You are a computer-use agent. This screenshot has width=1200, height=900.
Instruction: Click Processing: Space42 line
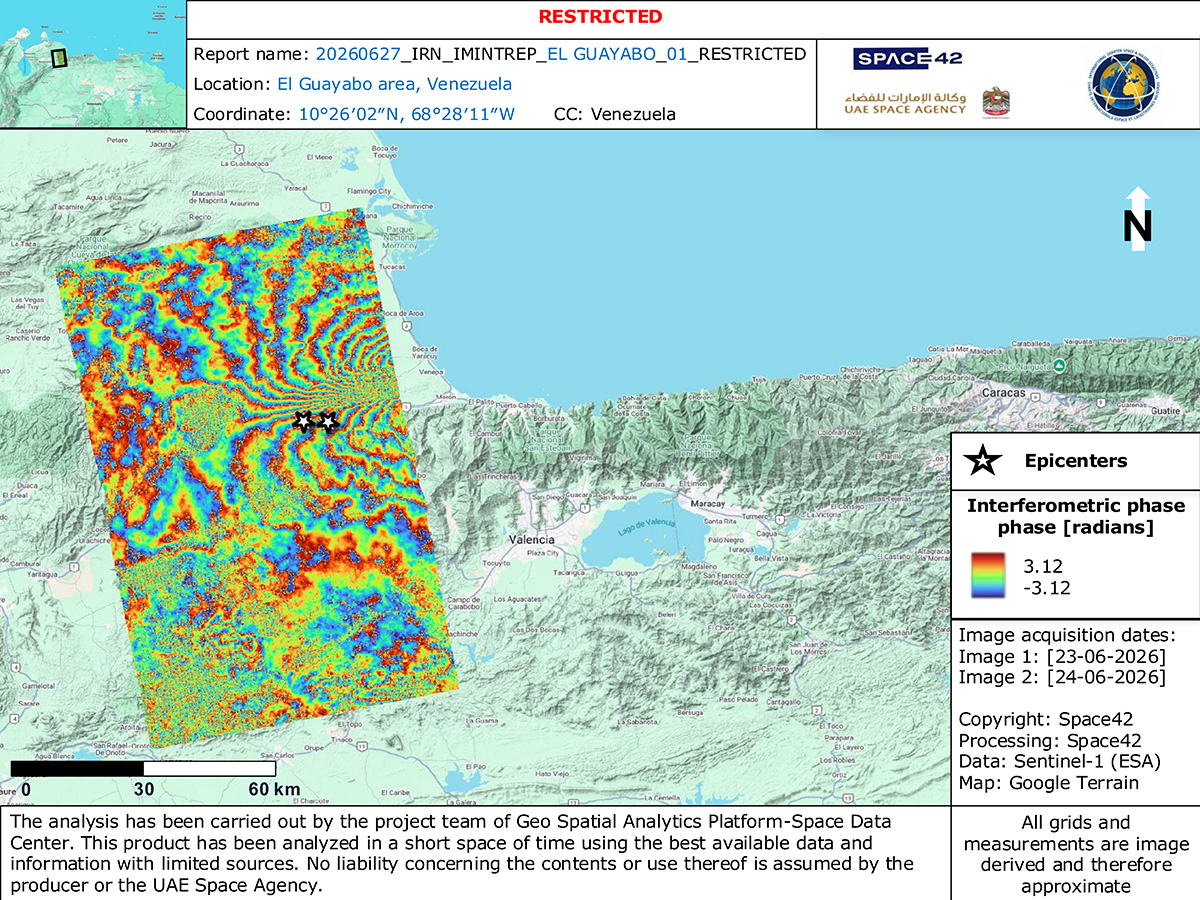[1050, 741]
